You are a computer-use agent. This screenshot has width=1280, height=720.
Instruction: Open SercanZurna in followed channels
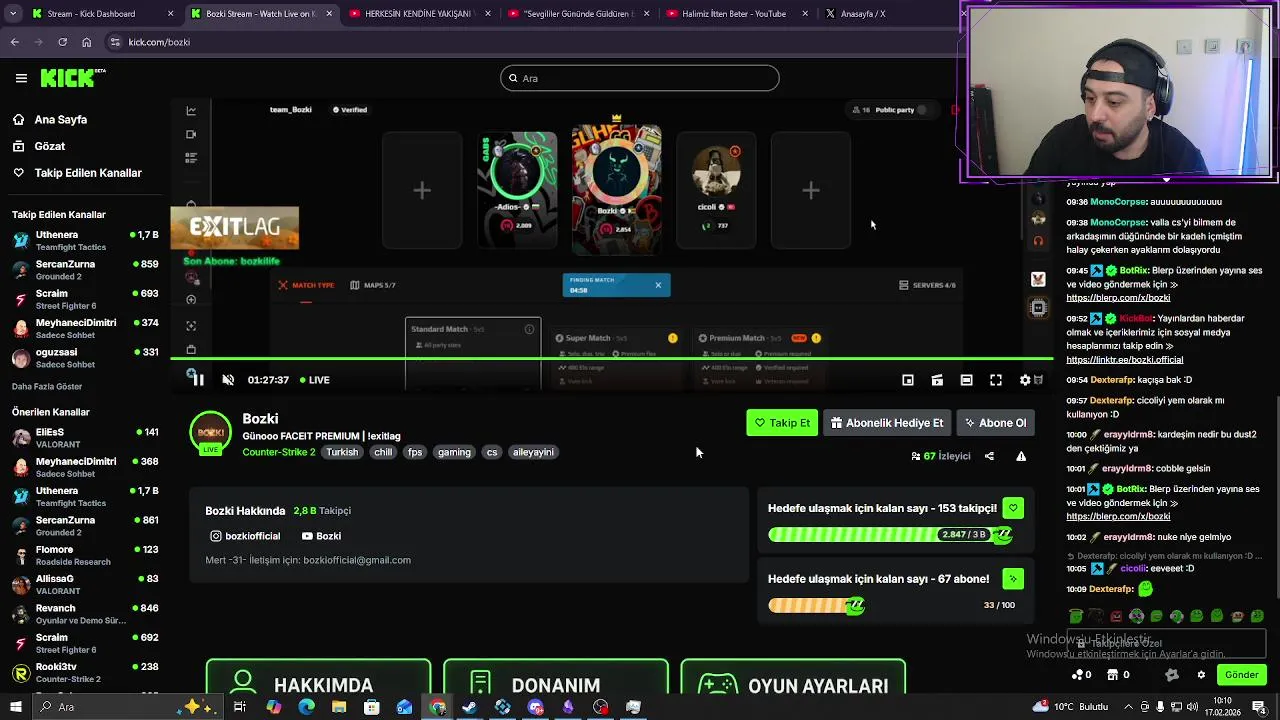85,270
